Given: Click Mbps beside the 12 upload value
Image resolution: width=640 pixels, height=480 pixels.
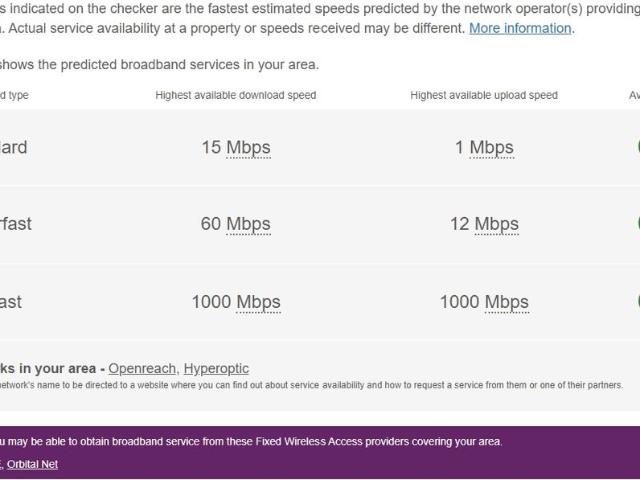Looking at the screenshot, I should pos(496,224).
